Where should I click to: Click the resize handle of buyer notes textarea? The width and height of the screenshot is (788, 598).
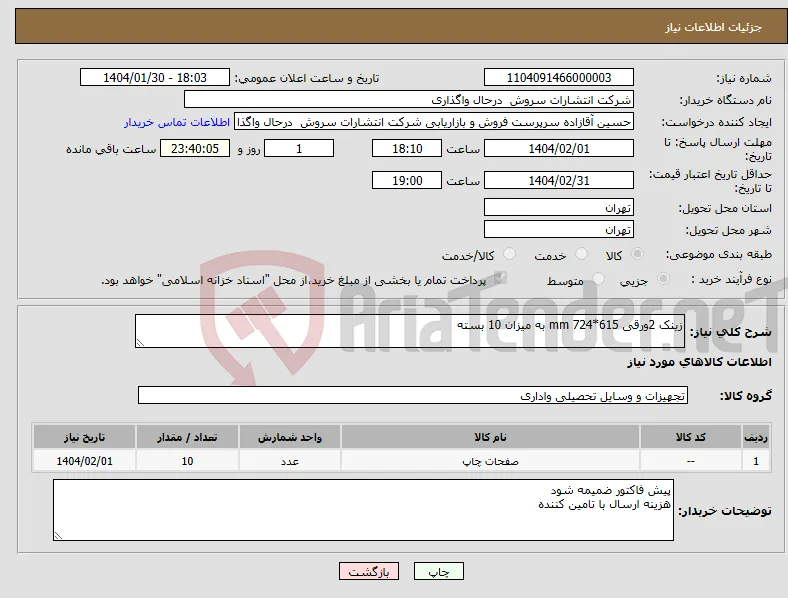pos(58,536)
